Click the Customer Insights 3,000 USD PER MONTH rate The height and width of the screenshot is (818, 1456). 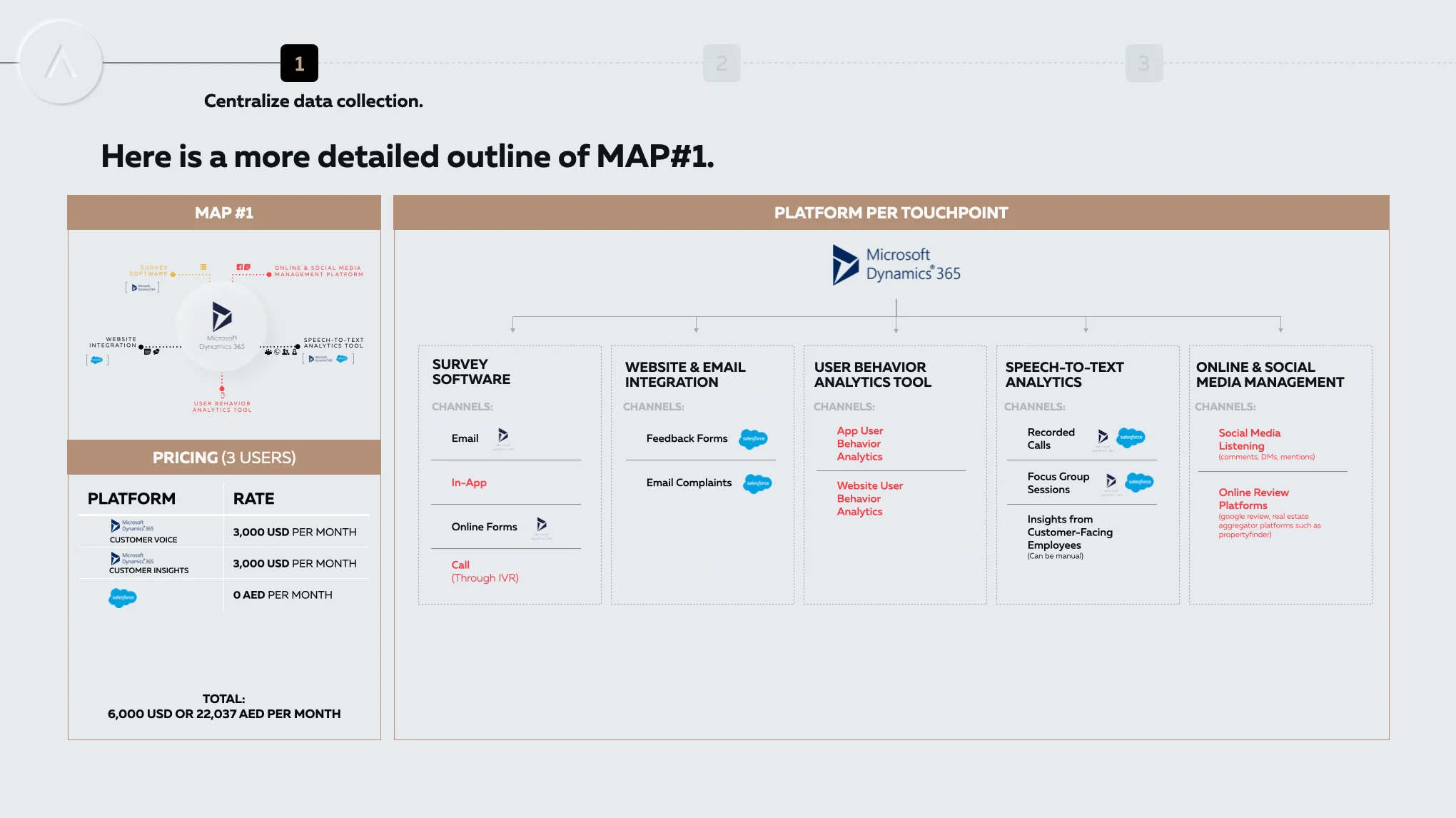(x=295, y=564)
